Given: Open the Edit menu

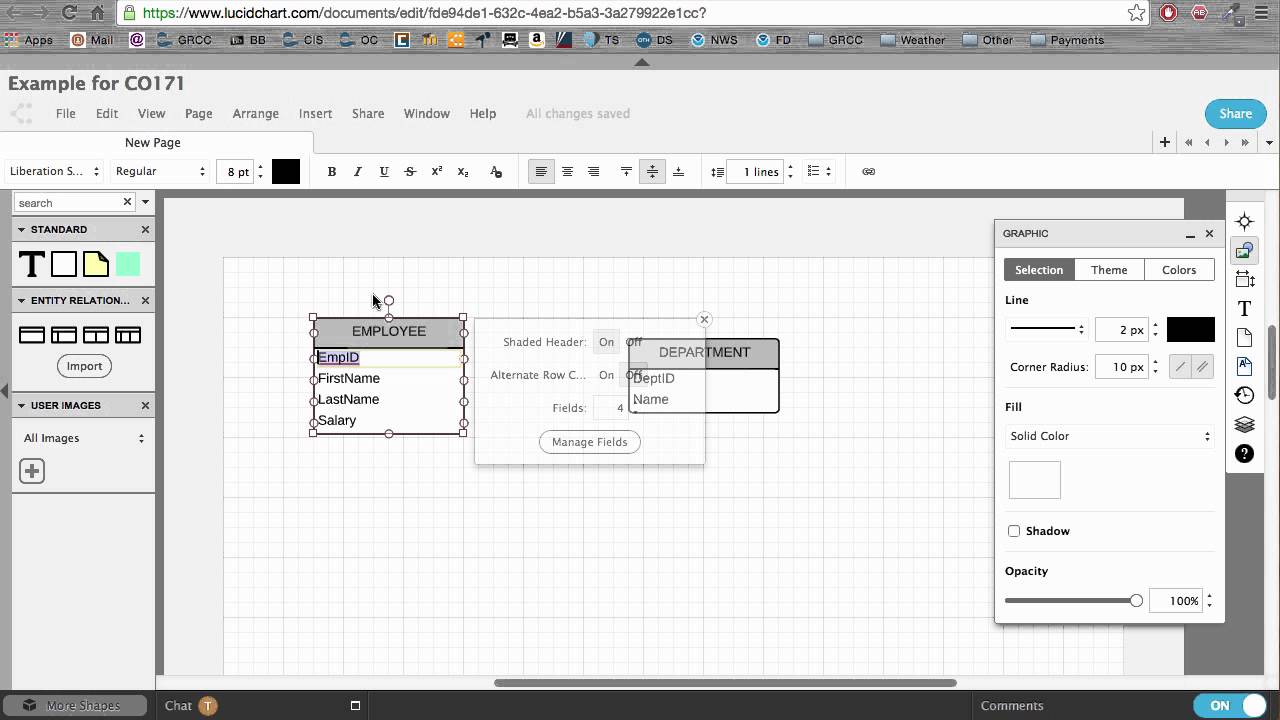Looking at the screenshot, I should tap(107, 113).
